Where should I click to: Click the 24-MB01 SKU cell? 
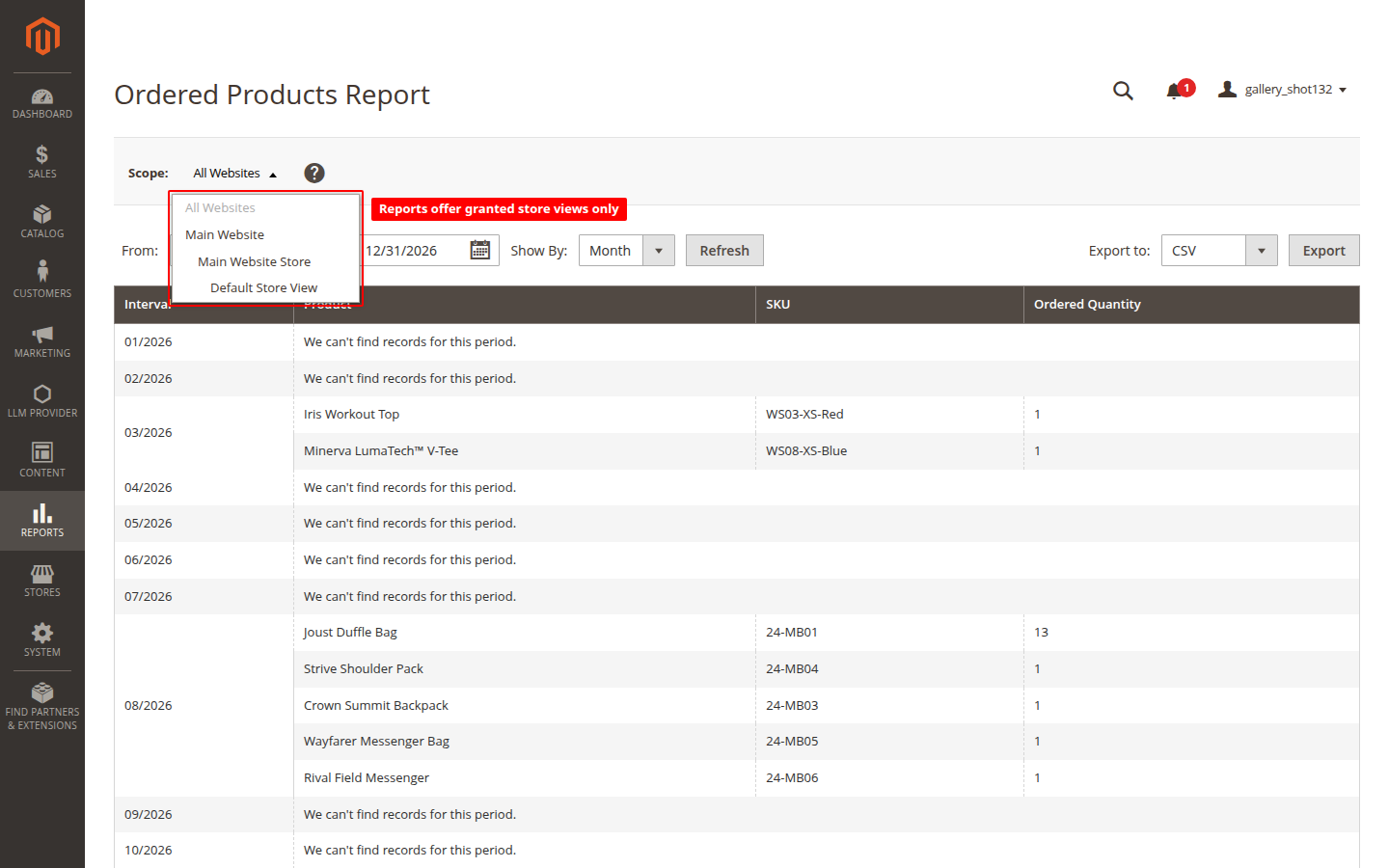point(889,633)
